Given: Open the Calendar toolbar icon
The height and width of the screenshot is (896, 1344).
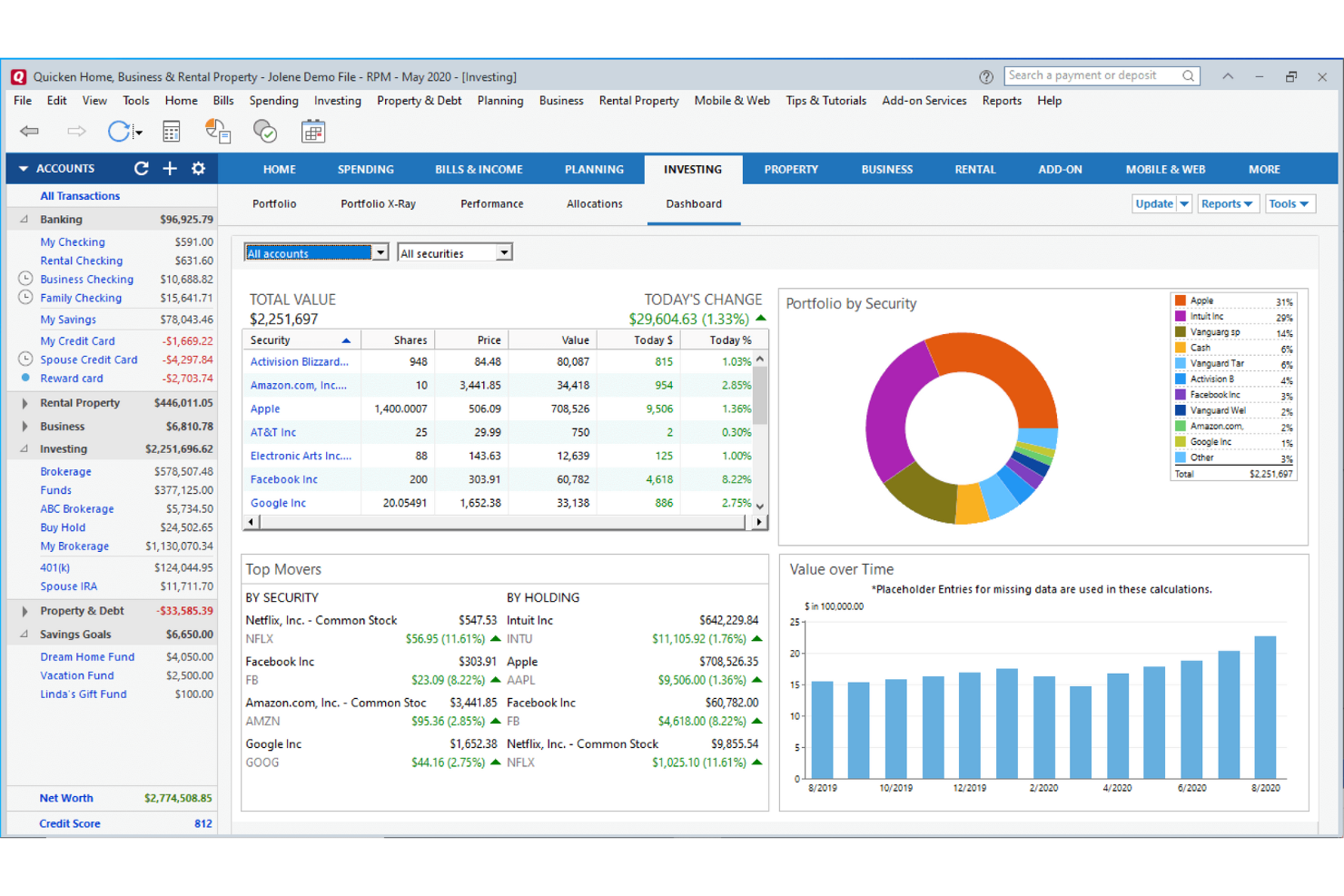Looking at the screenshot, I should [313, 131].
